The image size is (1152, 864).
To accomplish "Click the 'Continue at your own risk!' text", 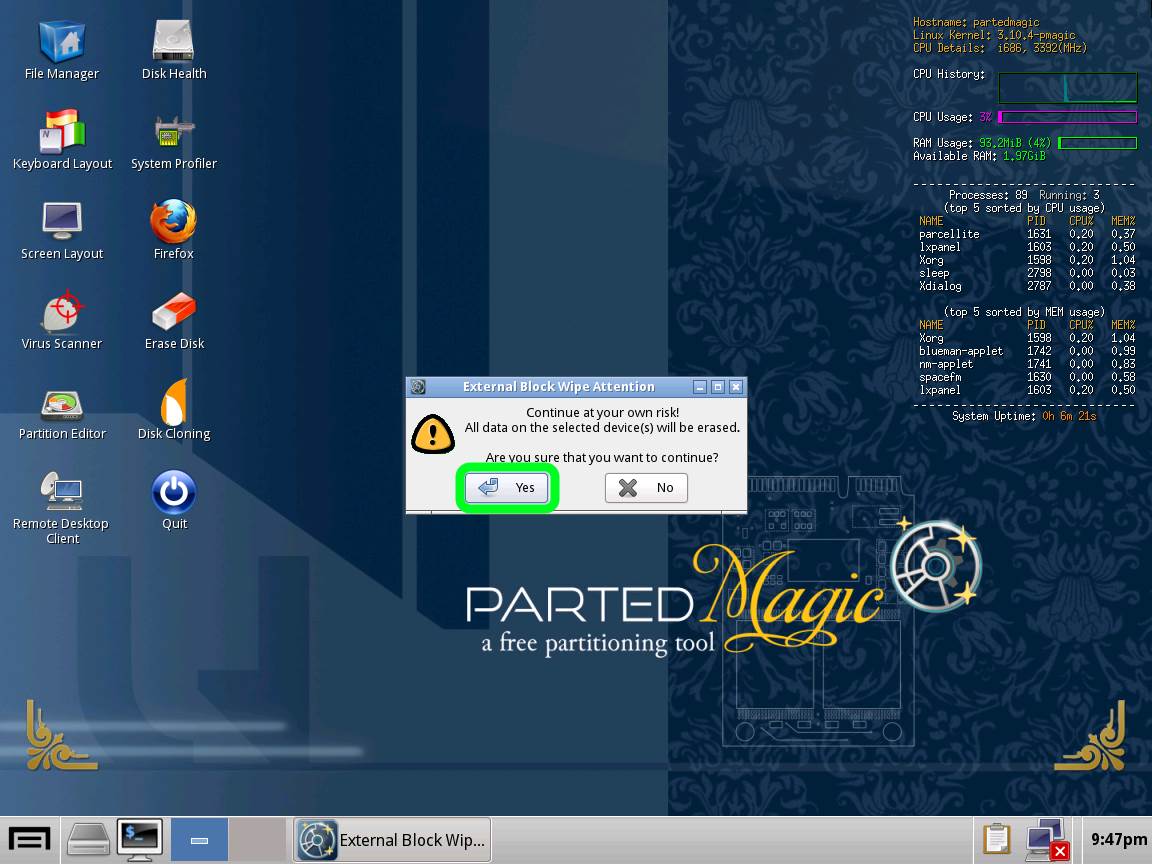I will [602, 412].
